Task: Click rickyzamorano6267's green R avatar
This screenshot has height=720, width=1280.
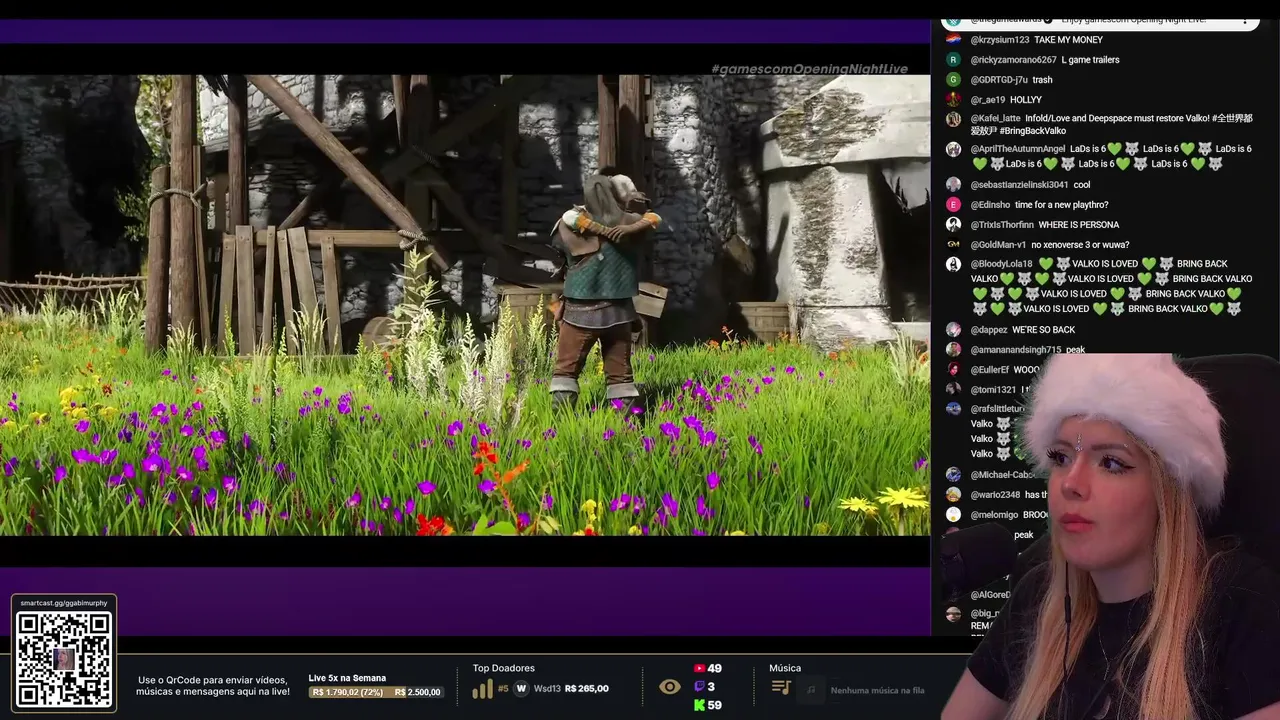Action: [x=953, y=60]
